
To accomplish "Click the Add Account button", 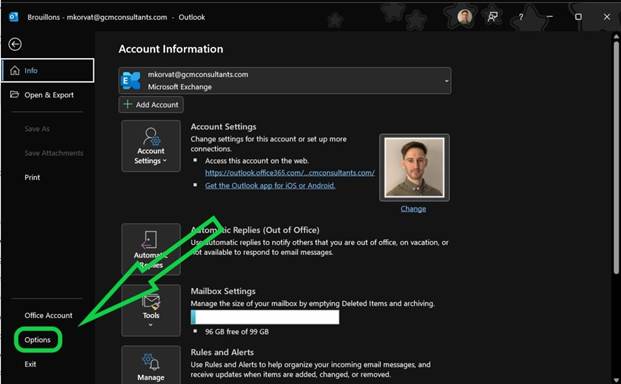I will tap(151, 105).
